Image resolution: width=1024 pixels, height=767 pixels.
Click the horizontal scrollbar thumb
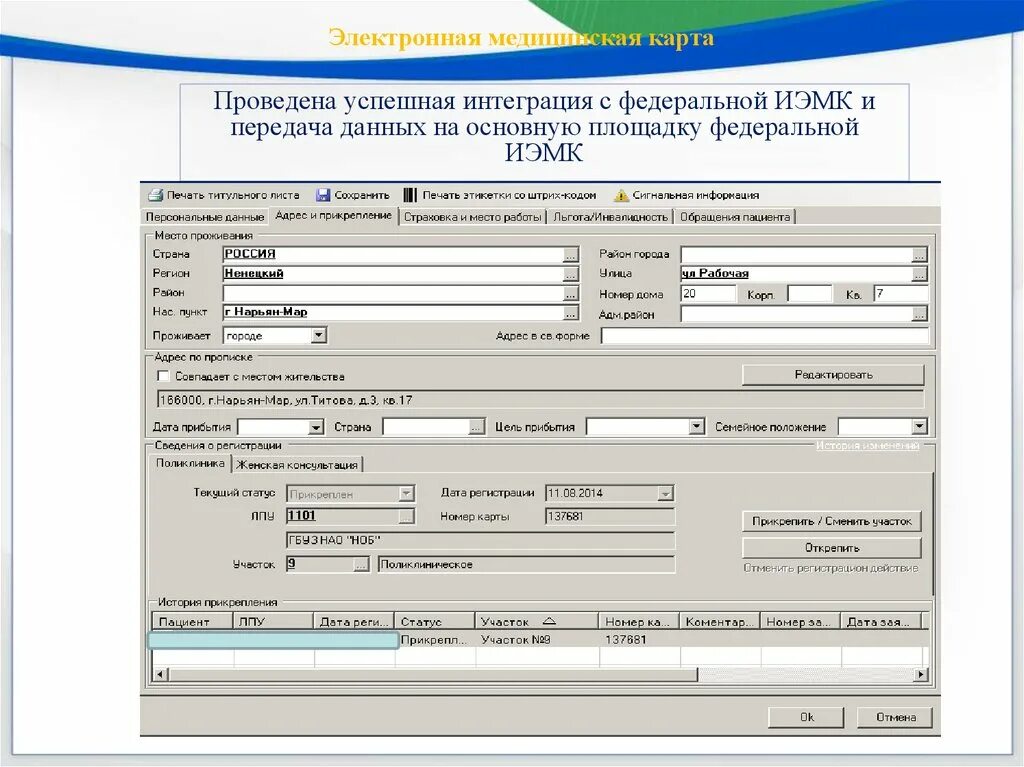[434, 674]
